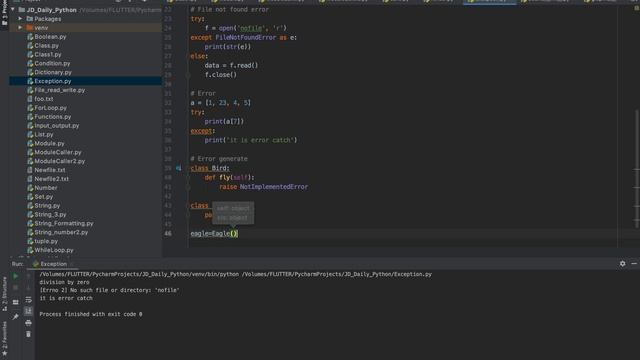Select Newfile.txt in project tree
Viewport: 640px width, 360px height.
tap(49, 170)
